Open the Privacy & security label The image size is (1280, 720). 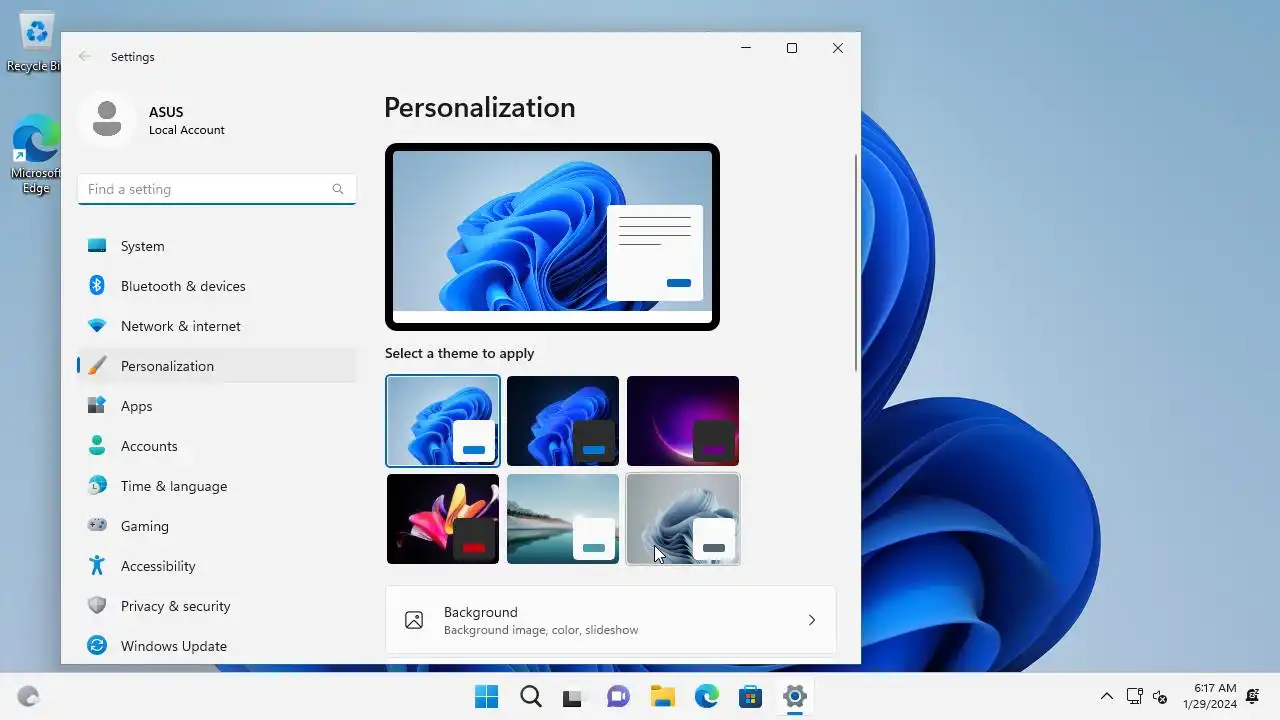click(176, 606)
